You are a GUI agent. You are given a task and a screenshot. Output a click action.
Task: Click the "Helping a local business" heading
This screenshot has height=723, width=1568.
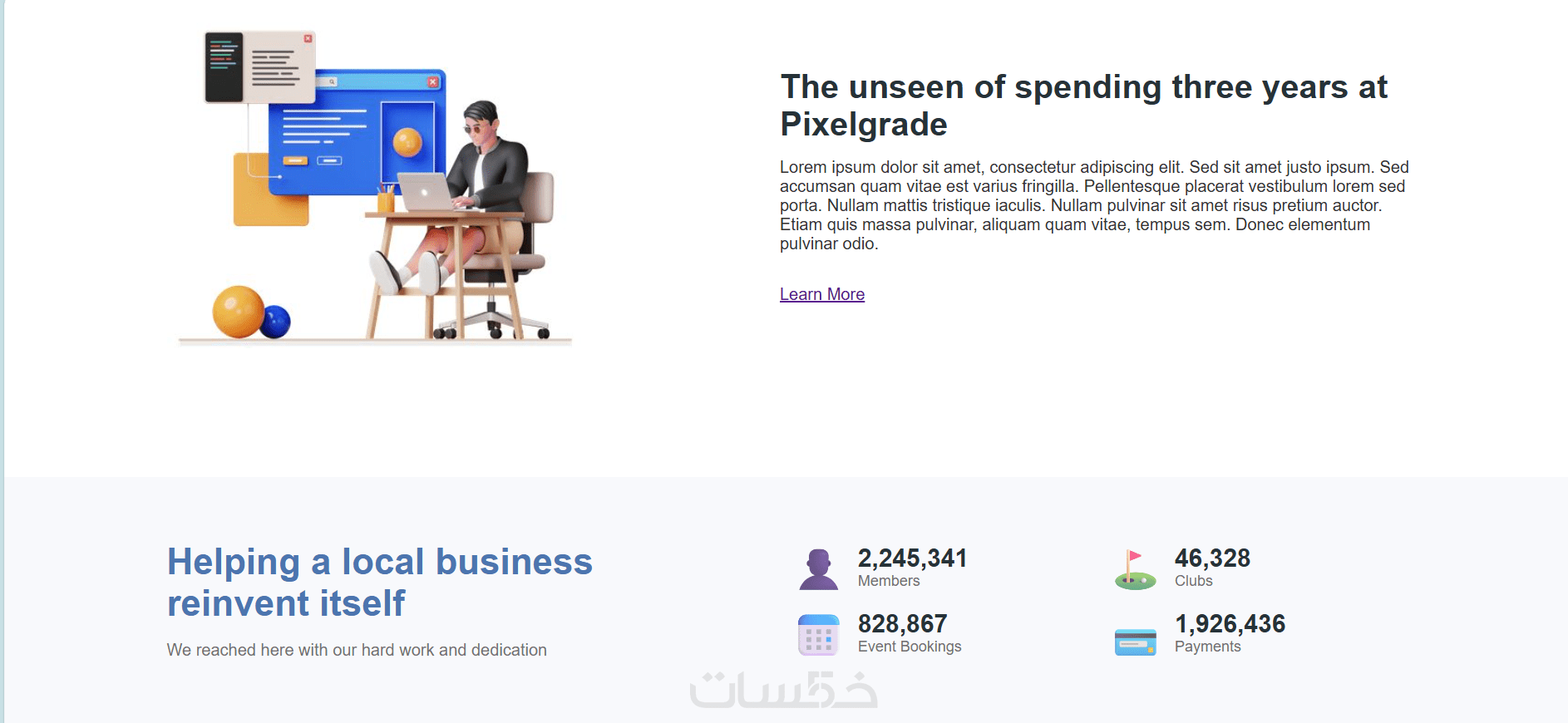(379, 582)
